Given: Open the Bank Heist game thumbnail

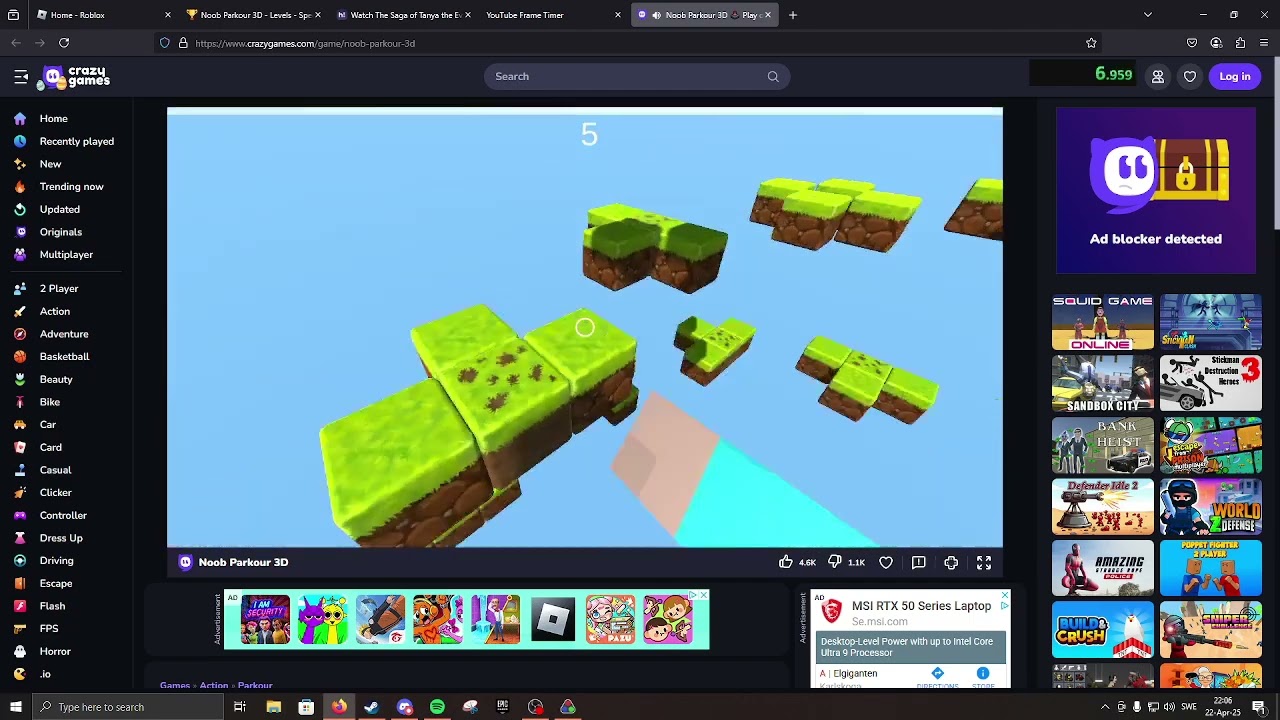Looking at the screenshot, I should tap(1102, 445).
